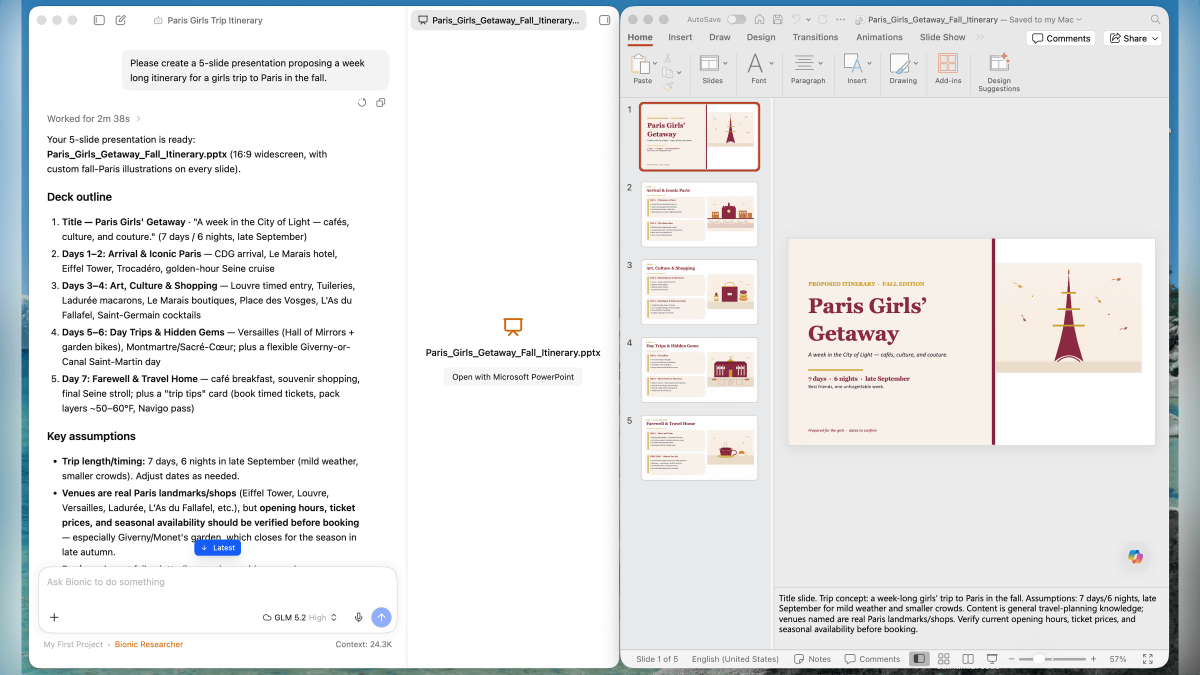Image resolution: width=1200 pixels, height=675 pixels.
Task: Switch to Slide Sorter view
Action: pyautogui.click(x=942, y=659)
